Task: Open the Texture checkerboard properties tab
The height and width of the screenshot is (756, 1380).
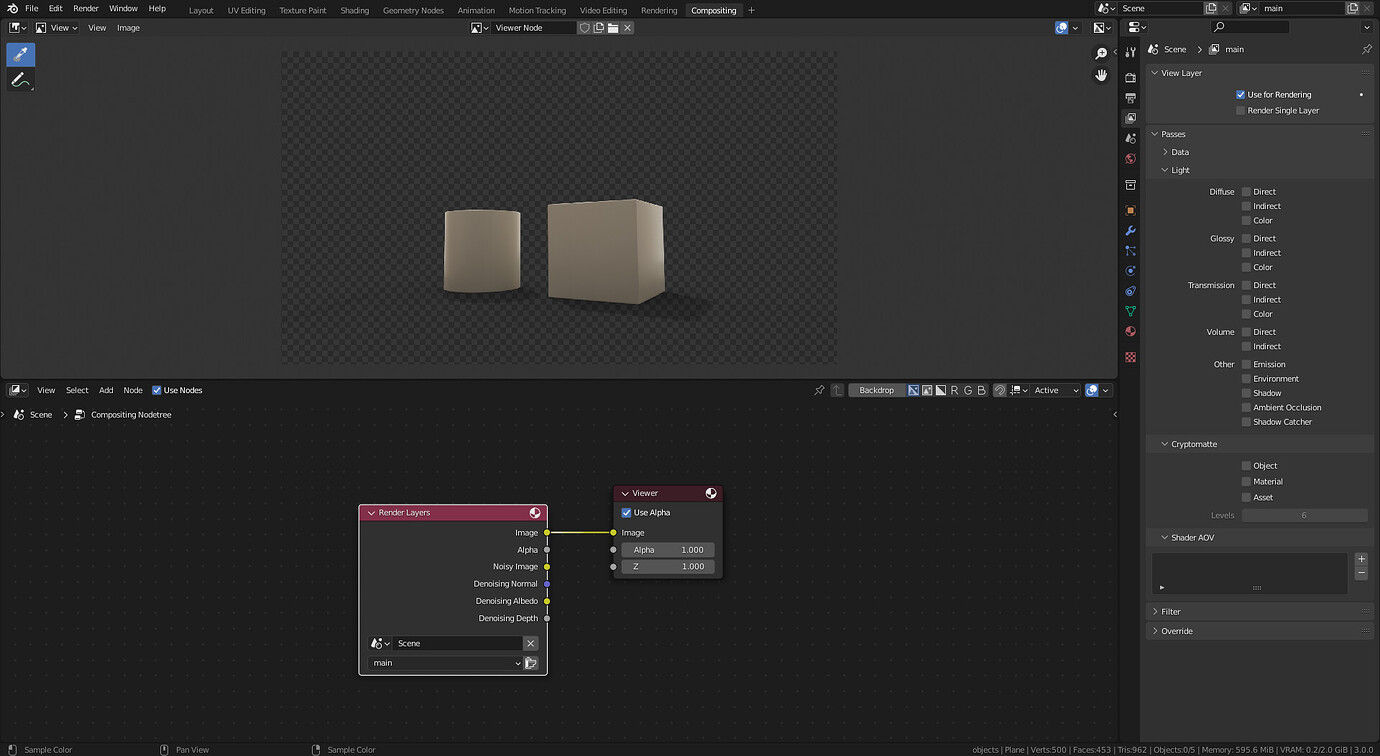Action: [1130, 357]
